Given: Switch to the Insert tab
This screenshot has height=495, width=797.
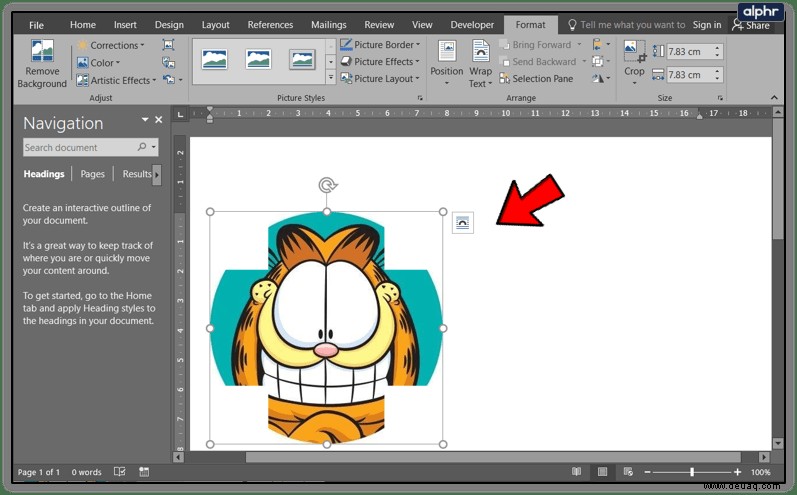Looking at the screenshot, I should coord(125,25).
